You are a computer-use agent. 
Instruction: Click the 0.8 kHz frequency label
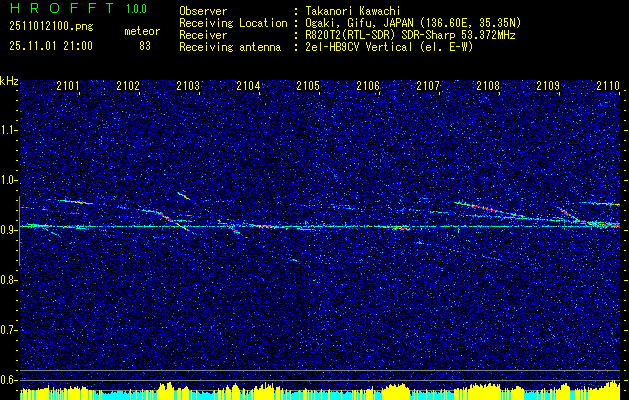9,280
